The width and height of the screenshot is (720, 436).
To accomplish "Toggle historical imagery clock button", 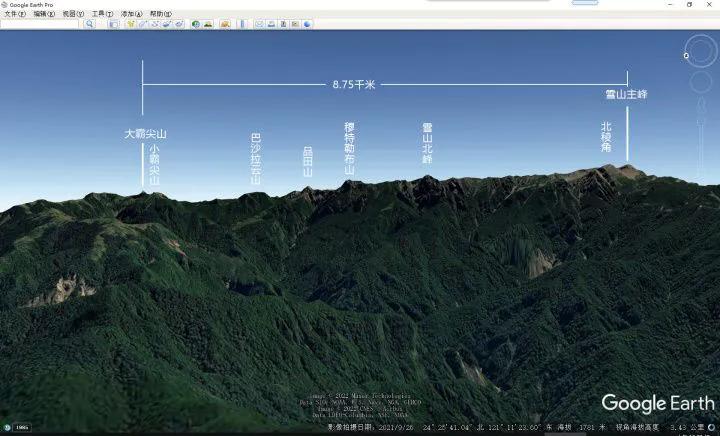I will (196, 24).
